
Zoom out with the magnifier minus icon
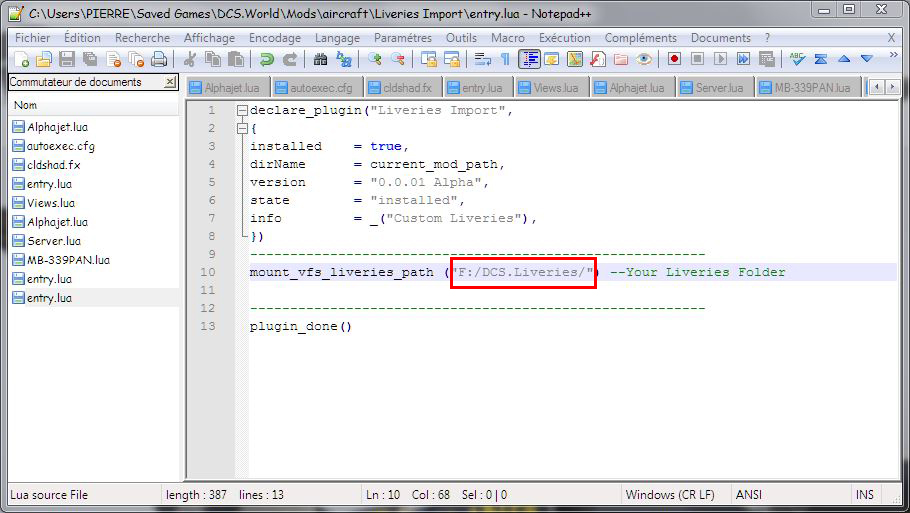398,59
